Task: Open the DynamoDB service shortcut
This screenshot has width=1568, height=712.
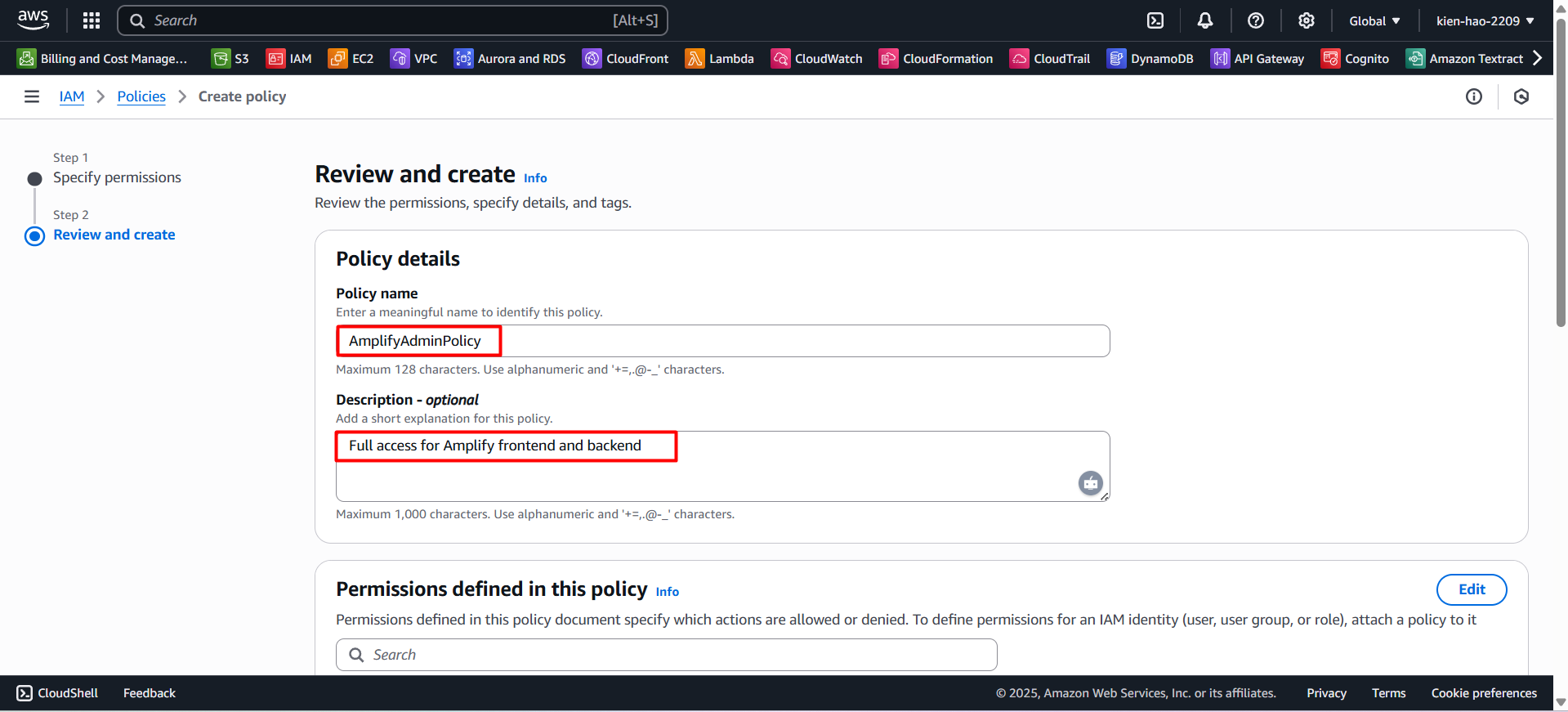Action: tap(1150, 59)
